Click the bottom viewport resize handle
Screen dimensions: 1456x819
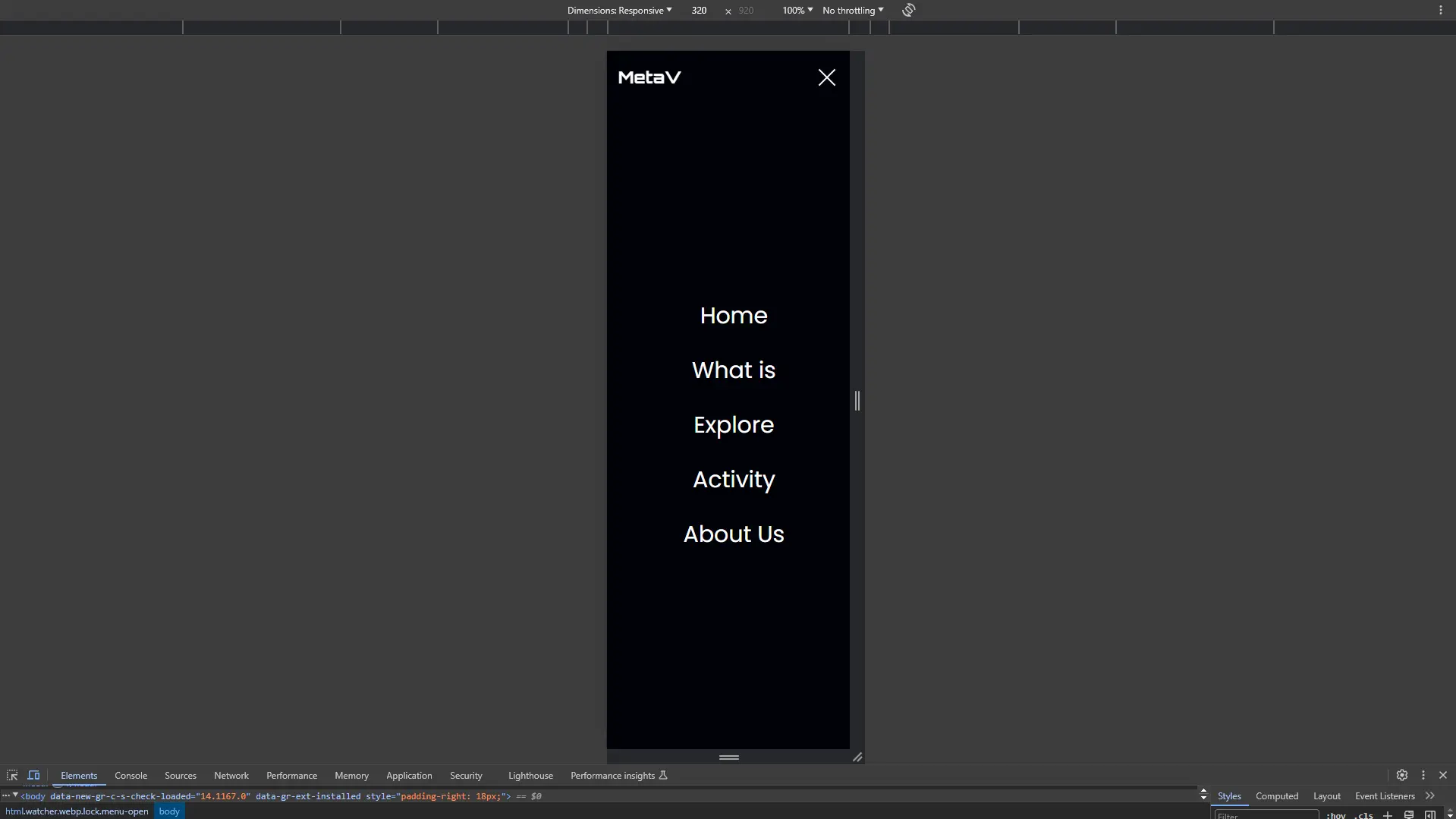point(729,757)
